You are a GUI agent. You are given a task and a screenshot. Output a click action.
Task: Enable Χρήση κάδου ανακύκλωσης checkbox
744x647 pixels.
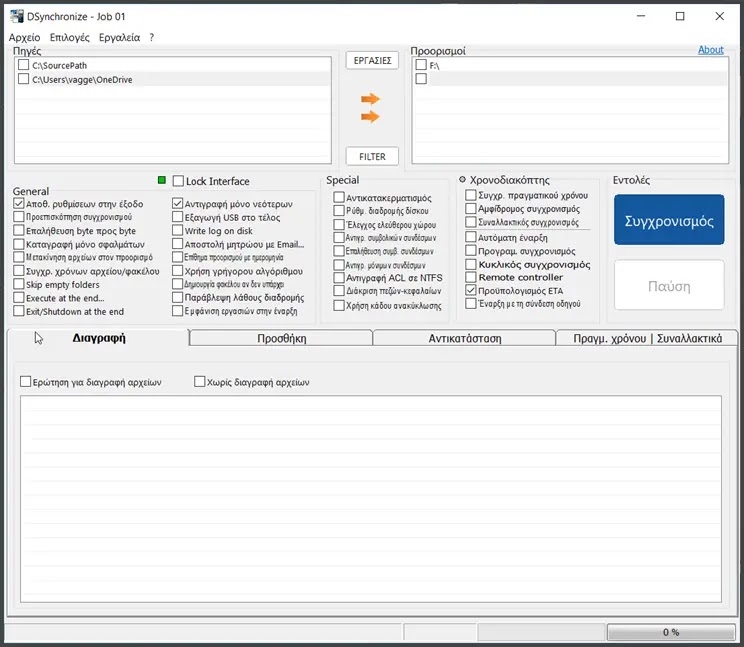[x=339, y=305]
